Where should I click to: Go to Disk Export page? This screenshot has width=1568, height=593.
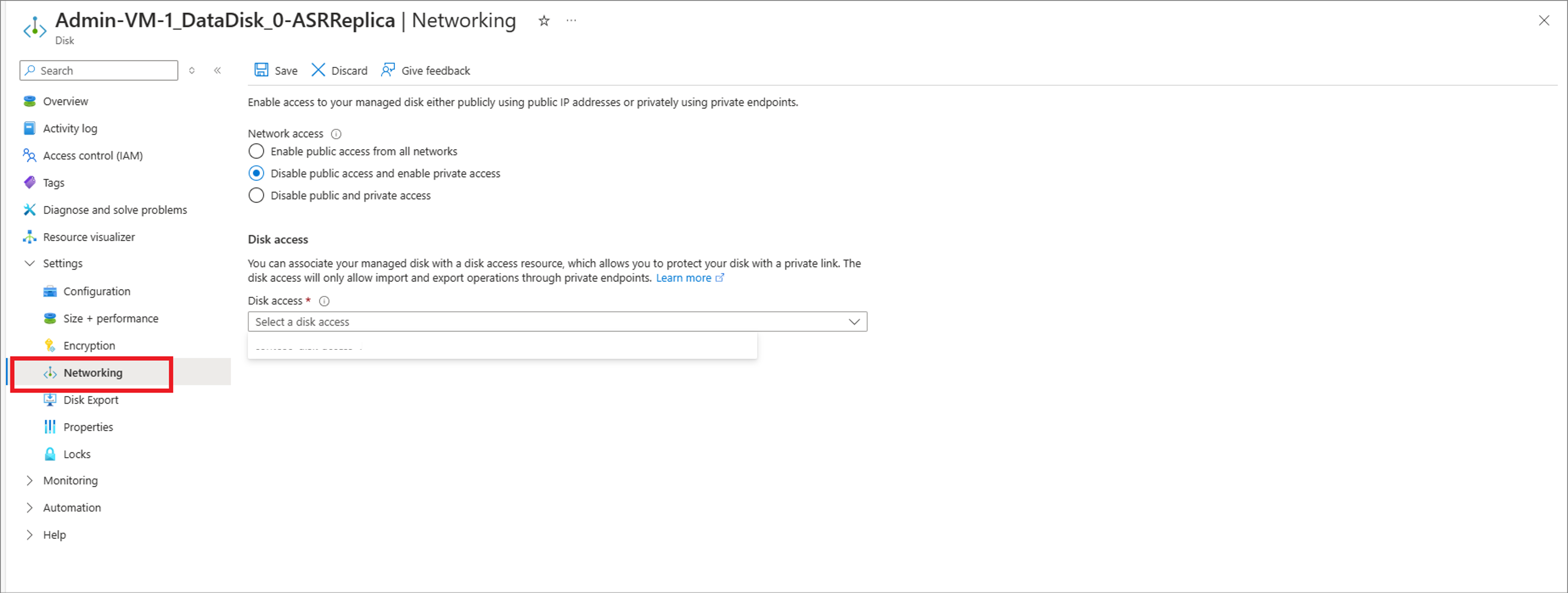point(91,400)
